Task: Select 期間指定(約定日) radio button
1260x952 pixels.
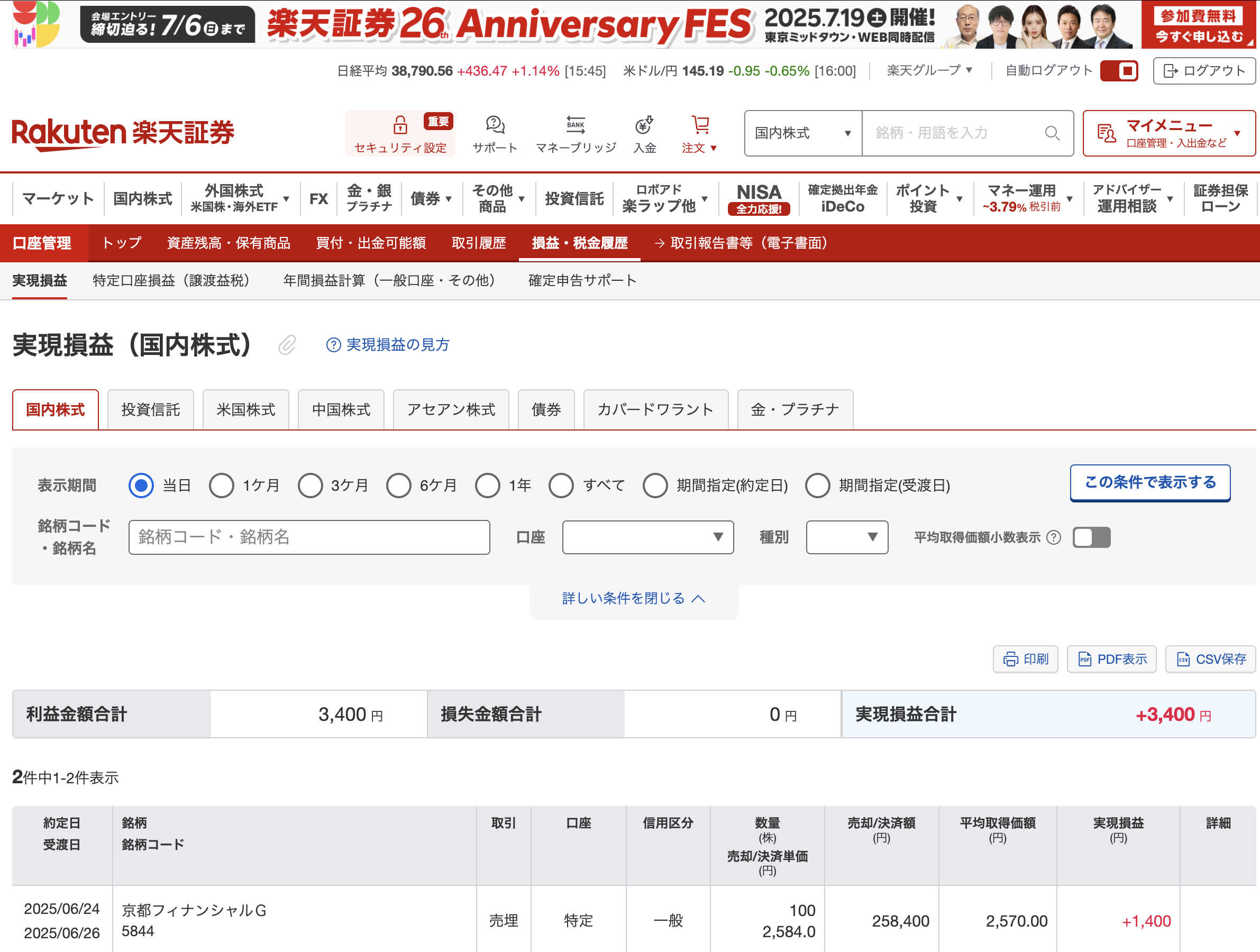Action: click(655, 486)
